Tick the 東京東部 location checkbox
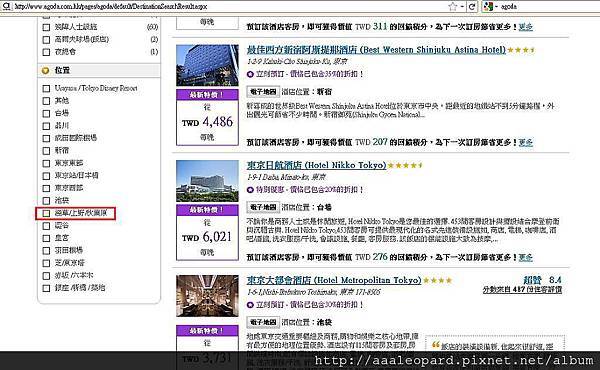 point(46,163)
